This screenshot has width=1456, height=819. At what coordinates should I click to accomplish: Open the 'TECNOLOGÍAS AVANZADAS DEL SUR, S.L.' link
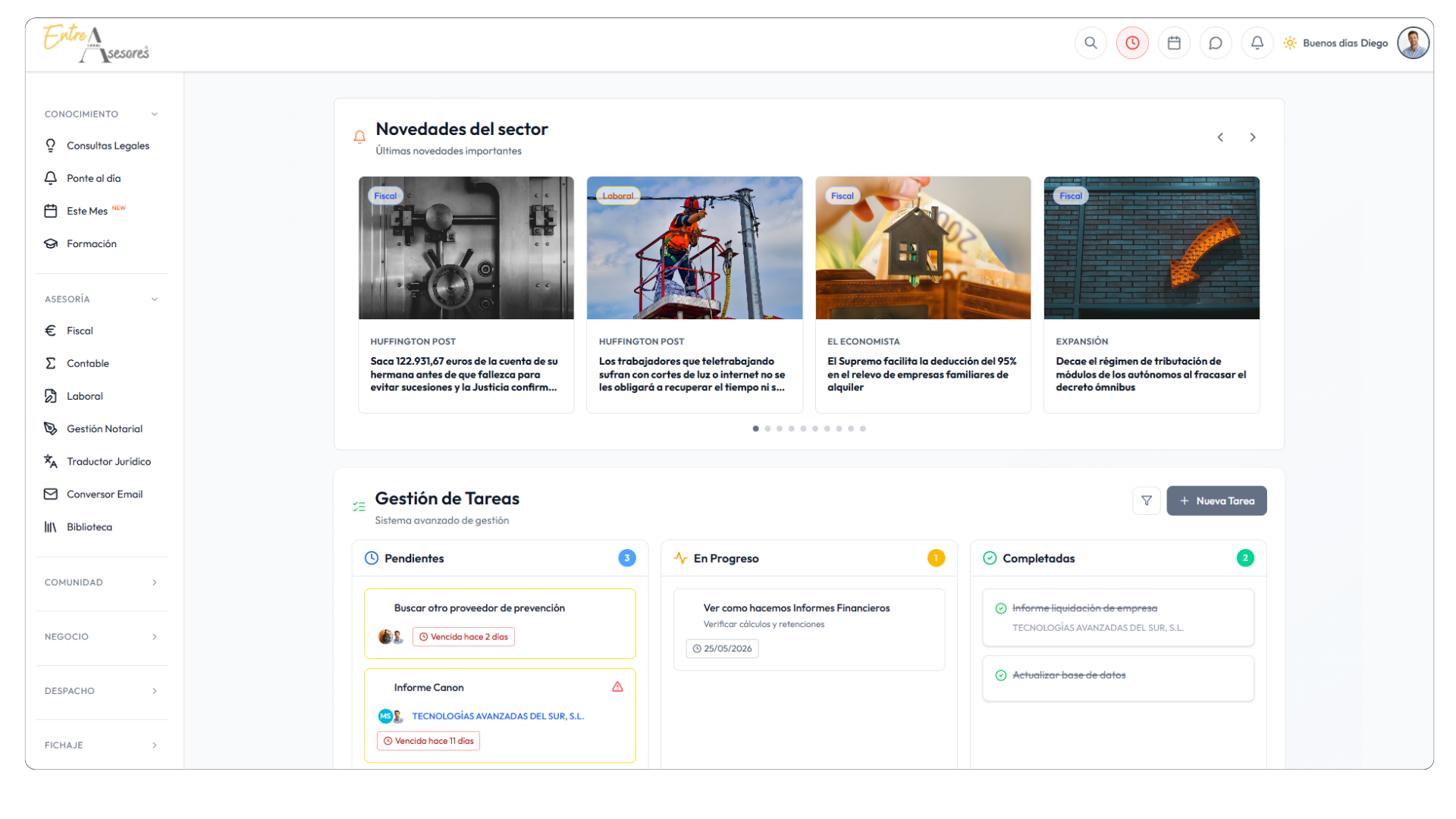point(498,716)
